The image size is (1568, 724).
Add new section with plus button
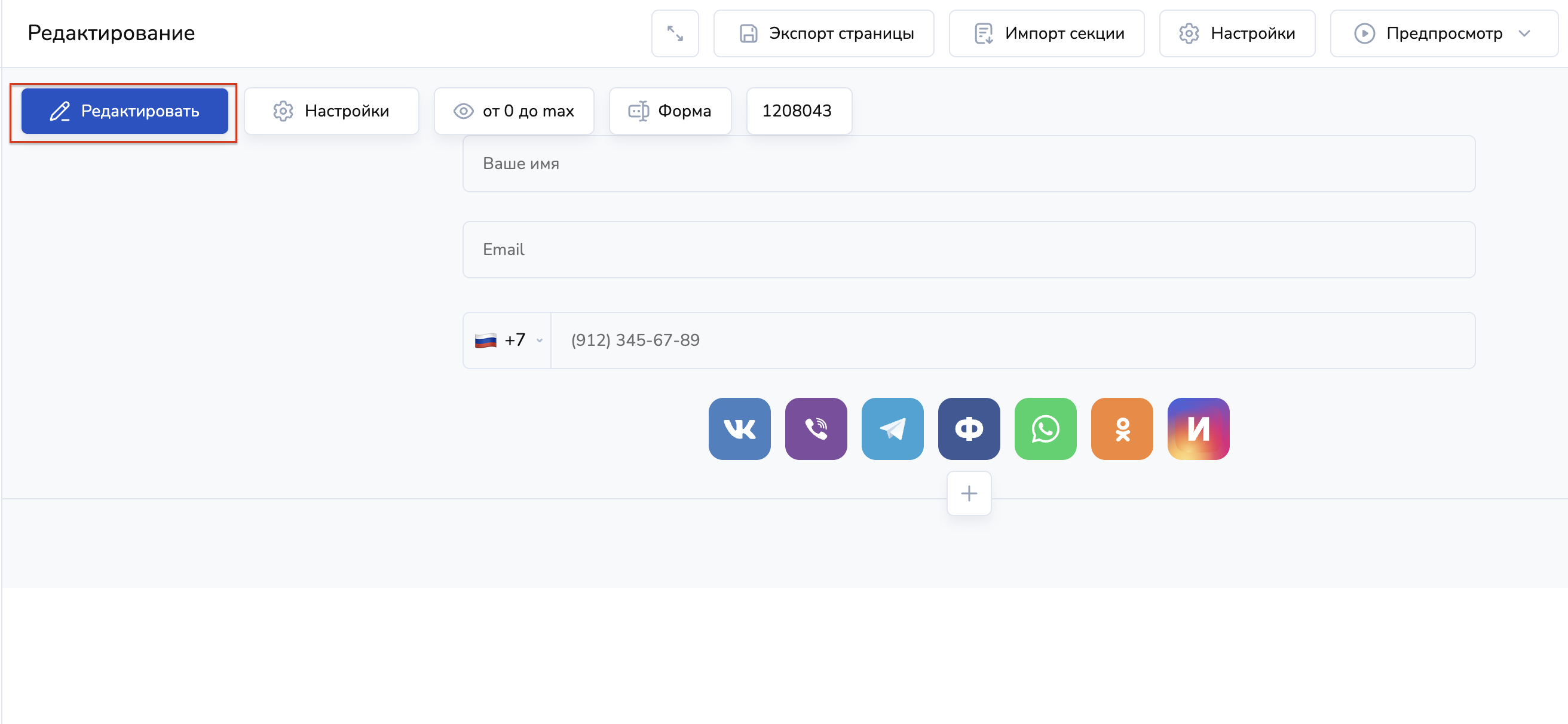pos(969,493)
